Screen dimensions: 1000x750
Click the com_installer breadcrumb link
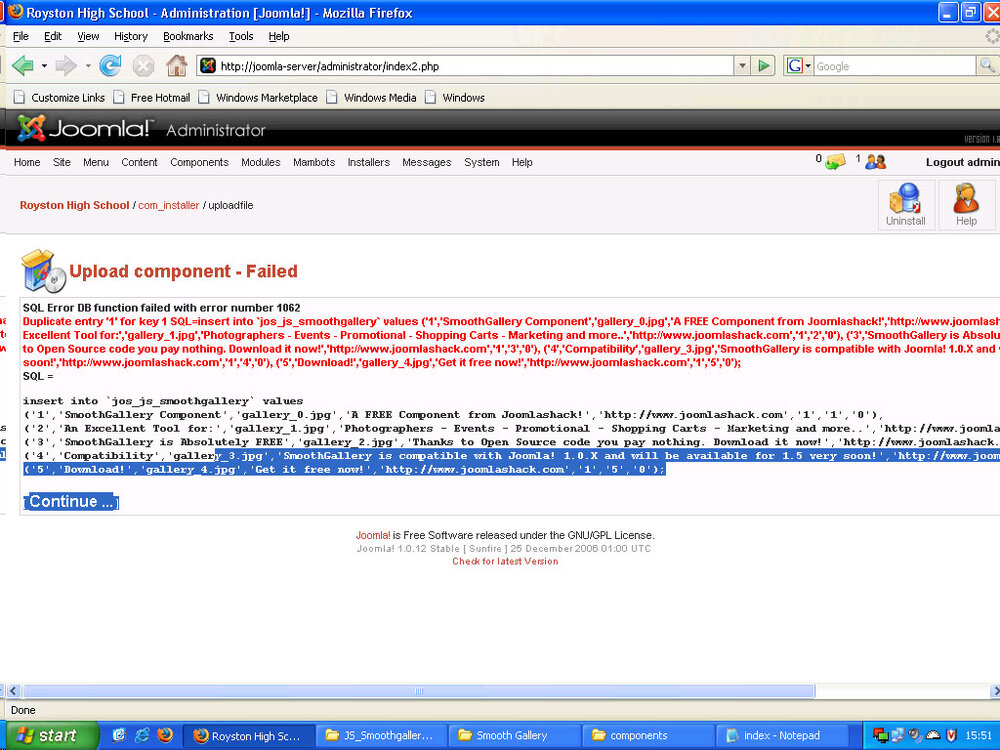pos(168,205)
